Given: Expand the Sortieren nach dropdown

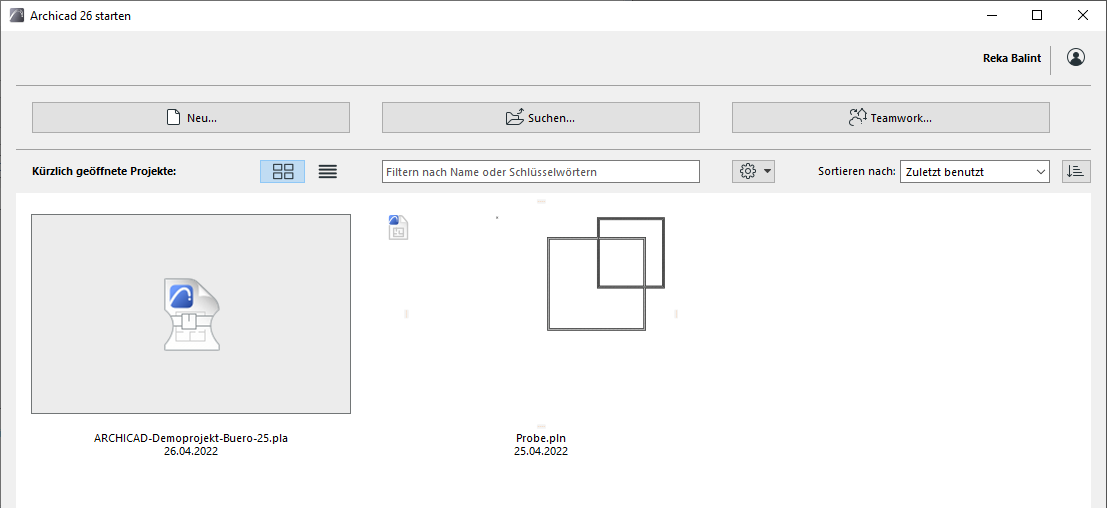Looking at the screenshot, I should (975, 171).
